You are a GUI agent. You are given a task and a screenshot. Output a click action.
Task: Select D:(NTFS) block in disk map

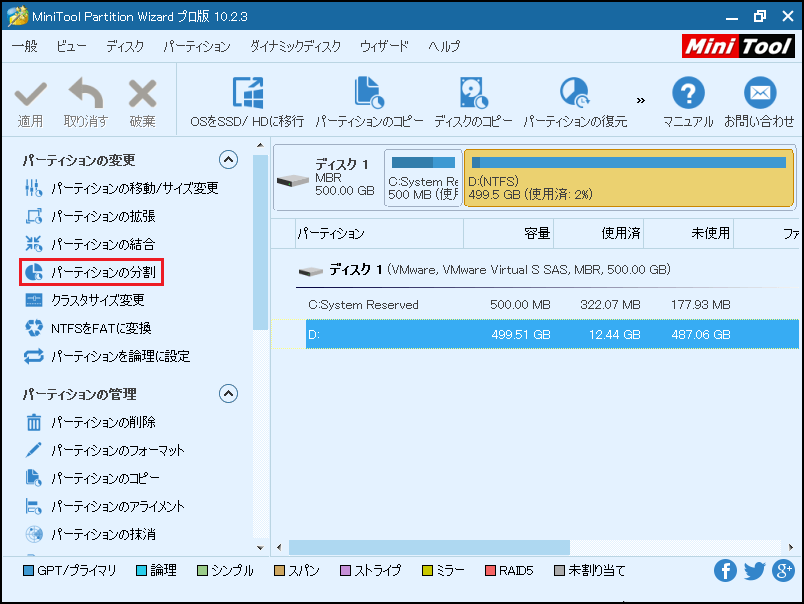coord(629,178)
